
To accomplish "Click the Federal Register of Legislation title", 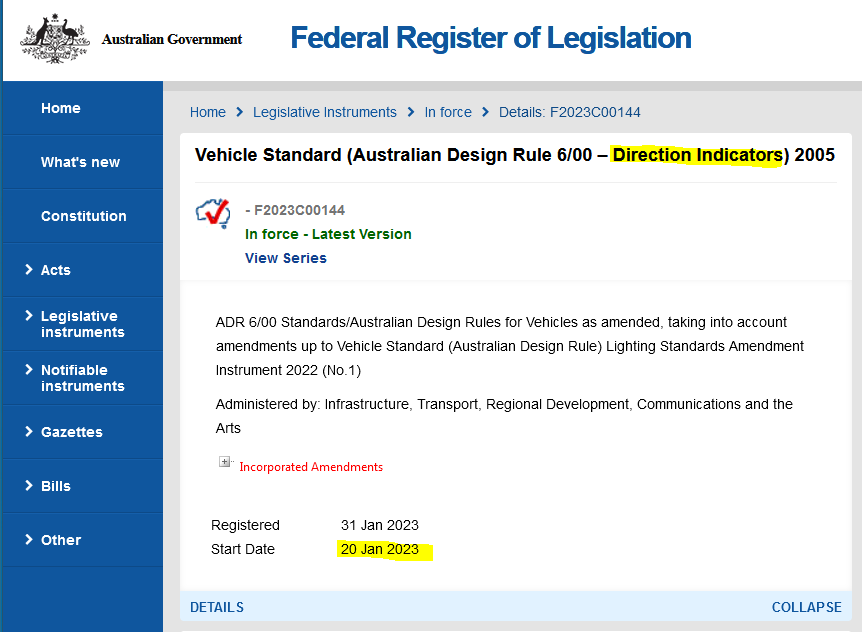I will (x=490, y=38).
